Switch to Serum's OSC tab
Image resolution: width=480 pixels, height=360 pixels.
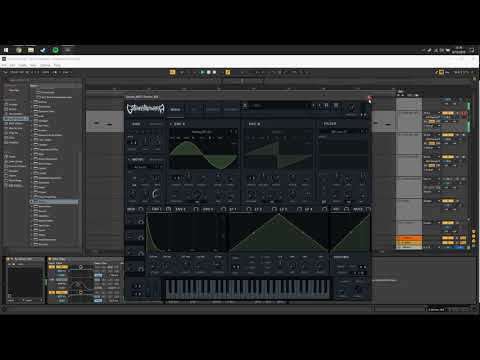(175, 110)
